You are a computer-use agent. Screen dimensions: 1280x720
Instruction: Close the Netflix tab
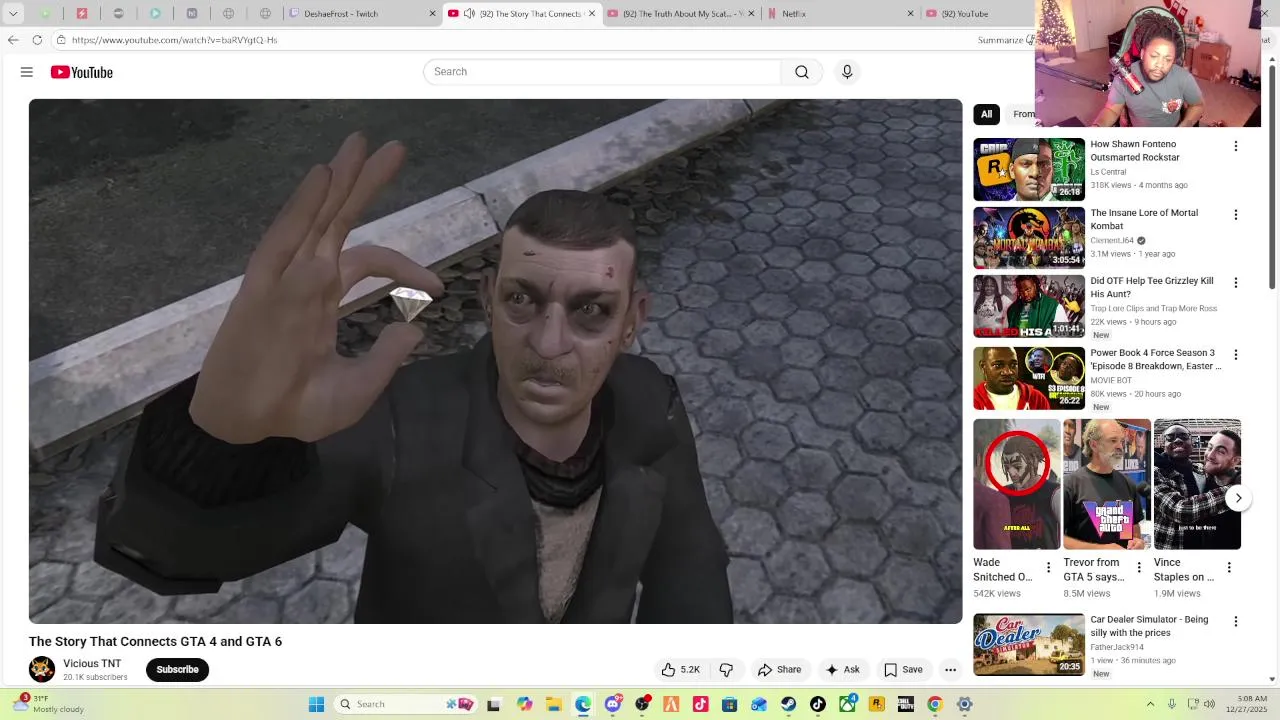[x=910, y=14]
